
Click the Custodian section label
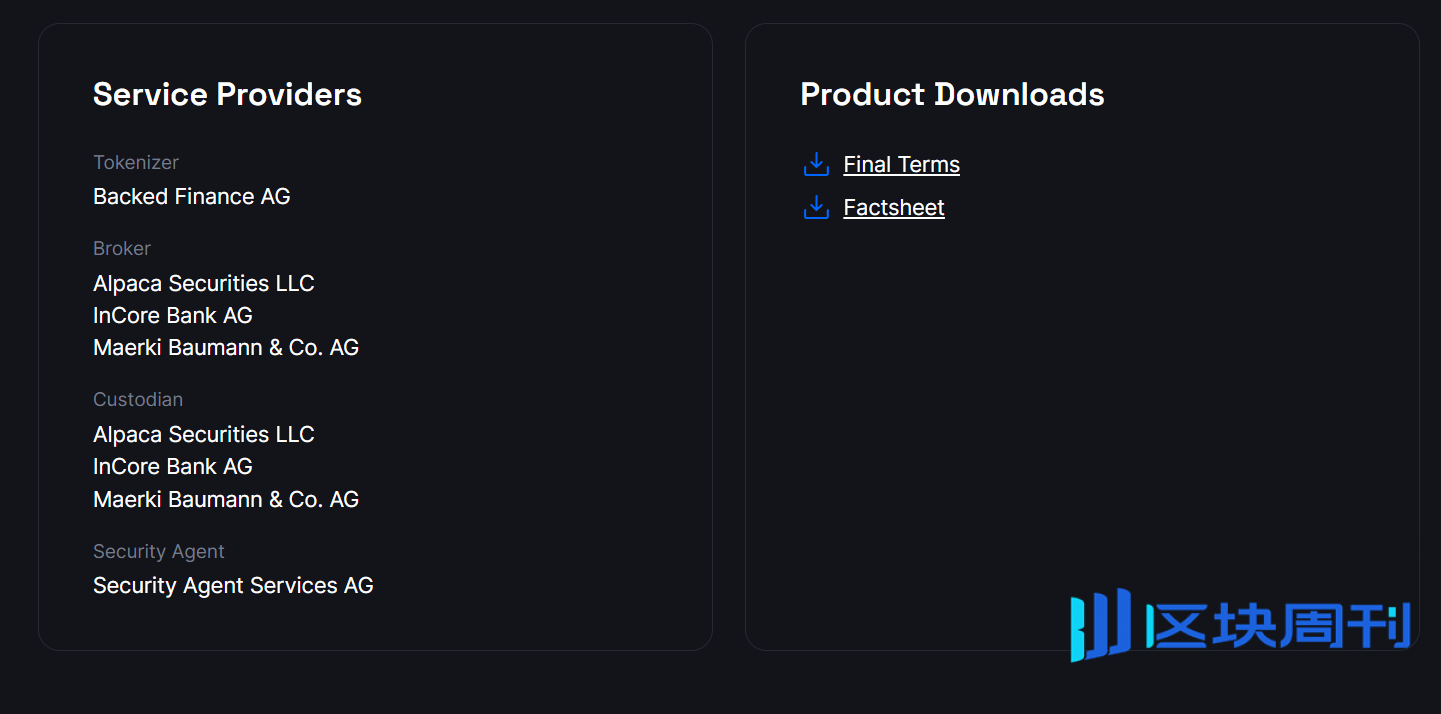[x=138, y=399]
